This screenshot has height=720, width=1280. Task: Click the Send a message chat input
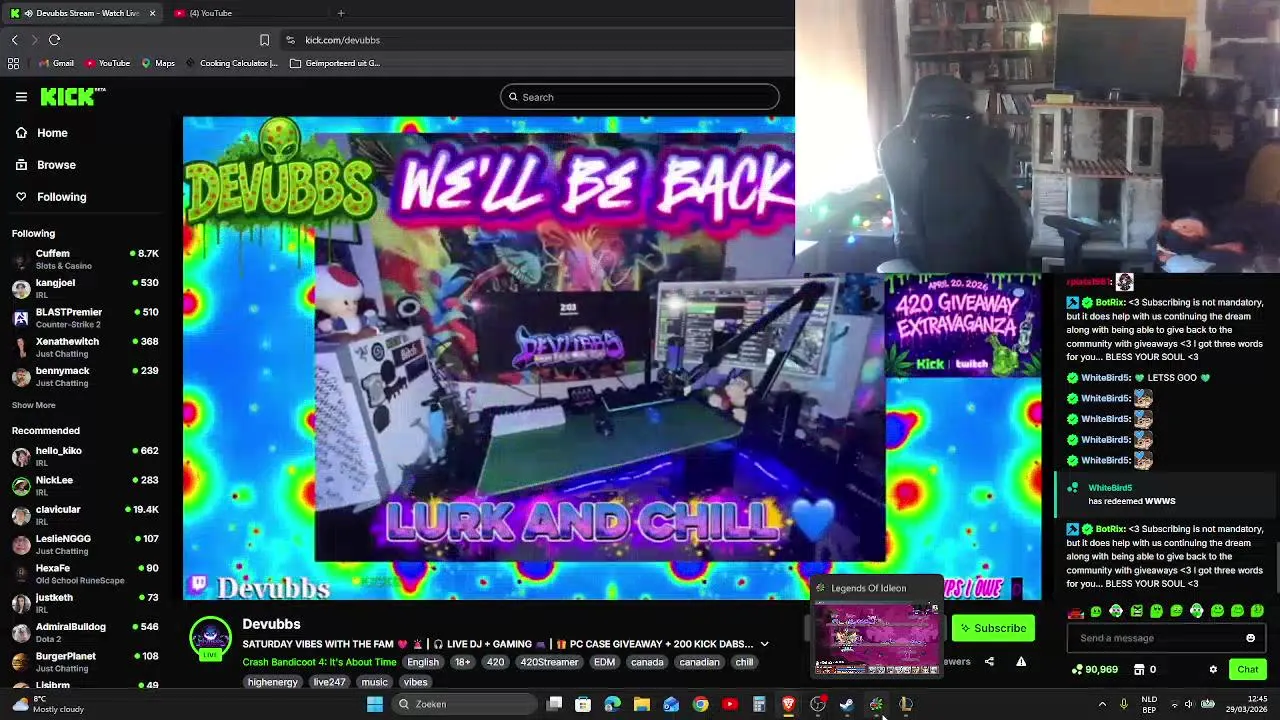point(1166,638)
